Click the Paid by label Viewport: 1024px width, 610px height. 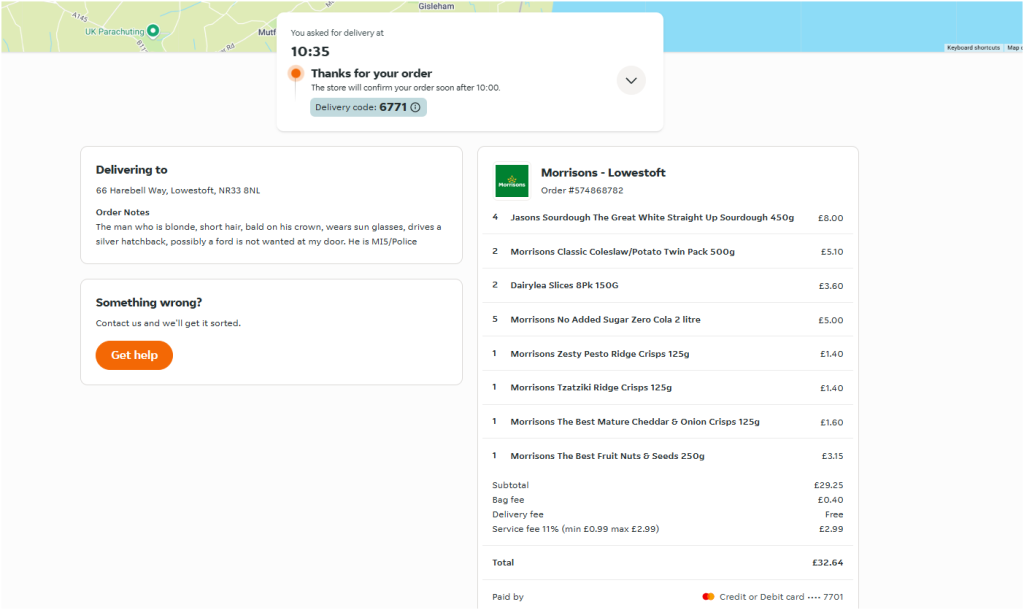coord(507,597)
